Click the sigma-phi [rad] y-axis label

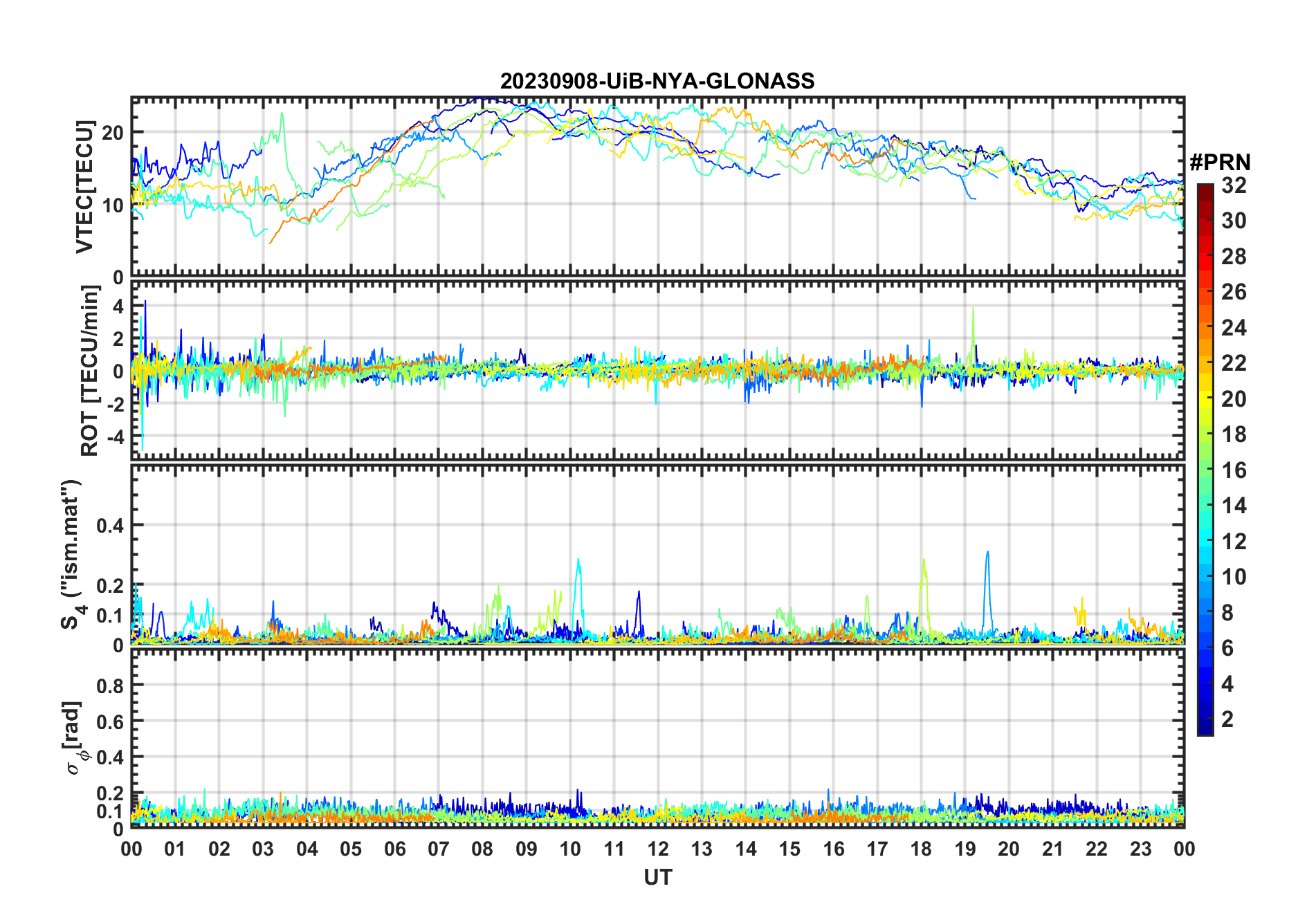coord(73,738)
